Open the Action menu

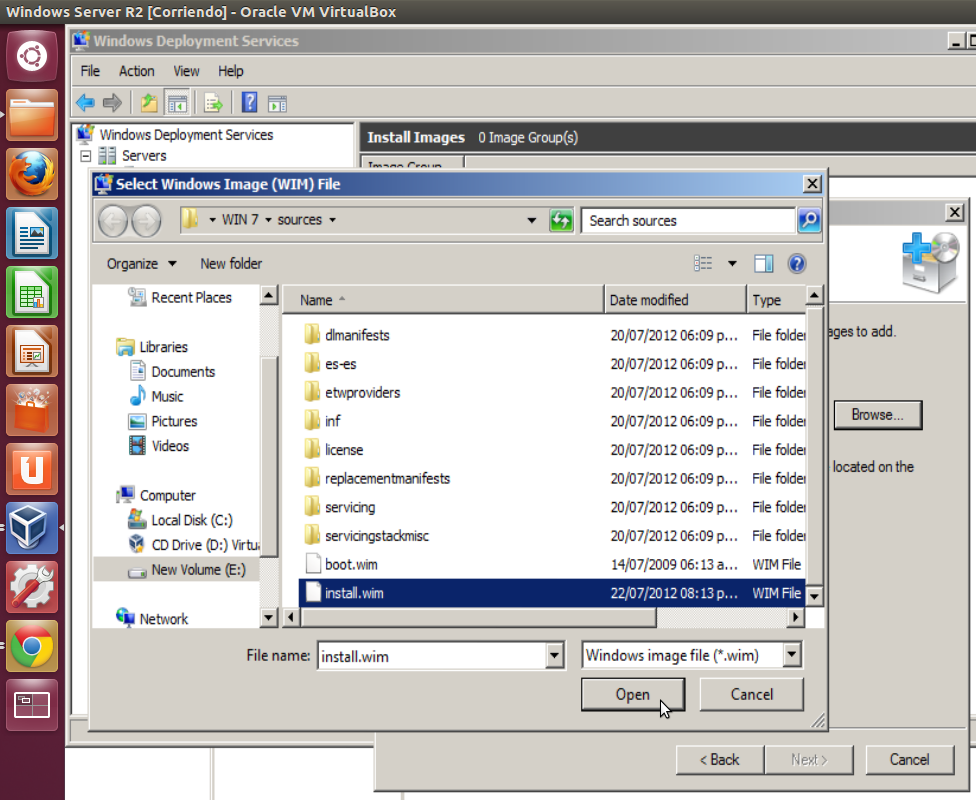pyautogui.click(x=136, y=71)
